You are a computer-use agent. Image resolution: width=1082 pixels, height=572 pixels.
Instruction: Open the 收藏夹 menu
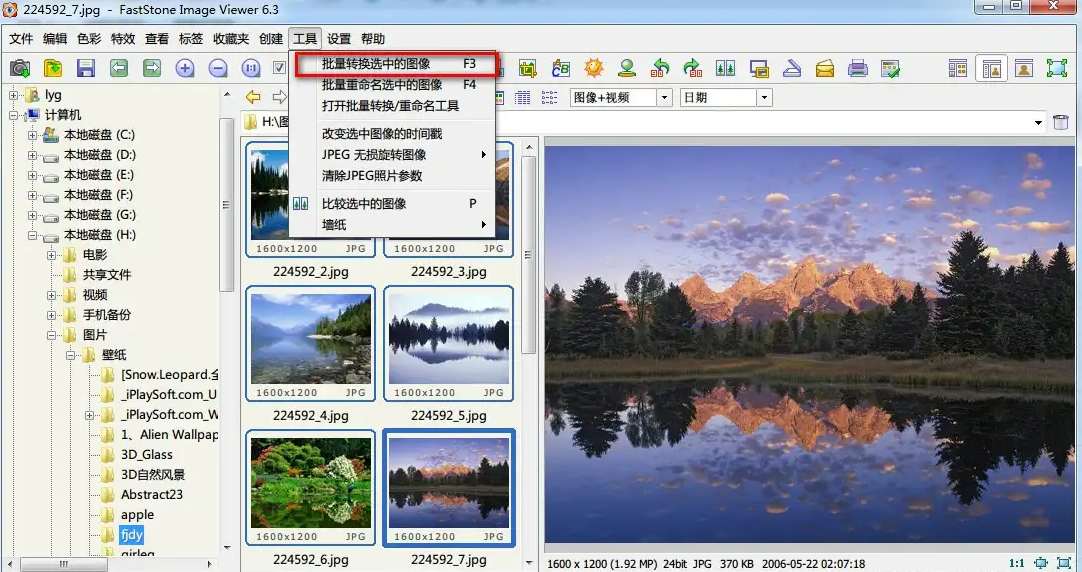point(231,39)
